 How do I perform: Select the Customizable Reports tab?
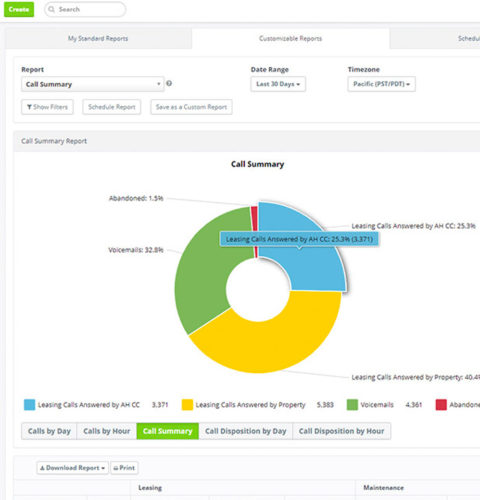[x=290, y=39]
